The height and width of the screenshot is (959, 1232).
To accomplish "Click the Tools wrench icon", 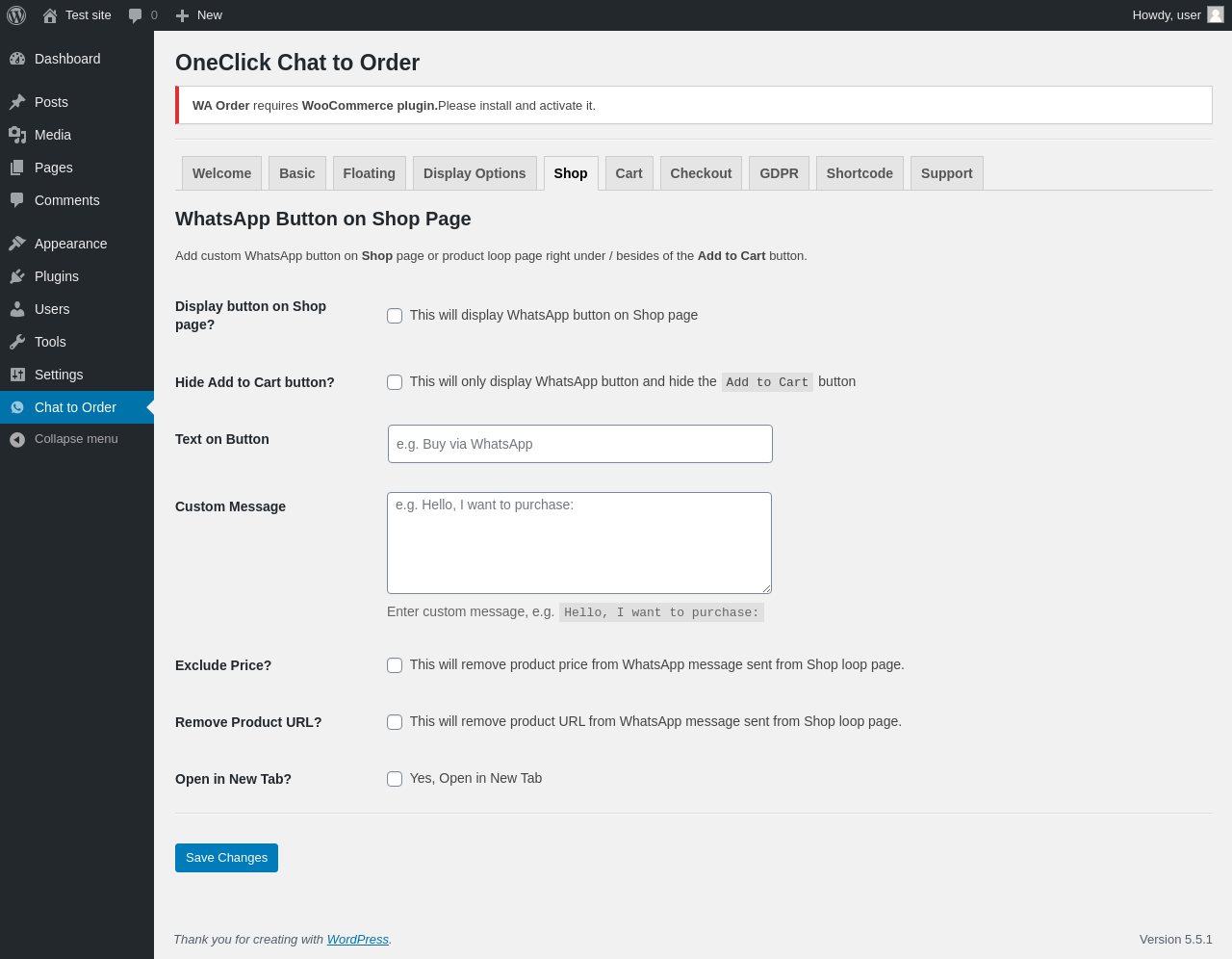I will pyautogui.click(x=17, y=342).
